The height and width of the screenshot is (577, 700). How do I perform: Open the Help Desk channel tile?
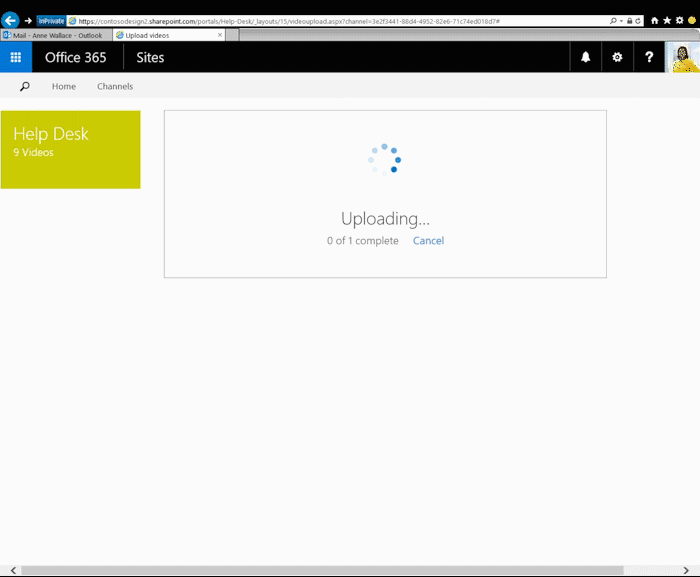pyautogui.click(x=70, y=149)
